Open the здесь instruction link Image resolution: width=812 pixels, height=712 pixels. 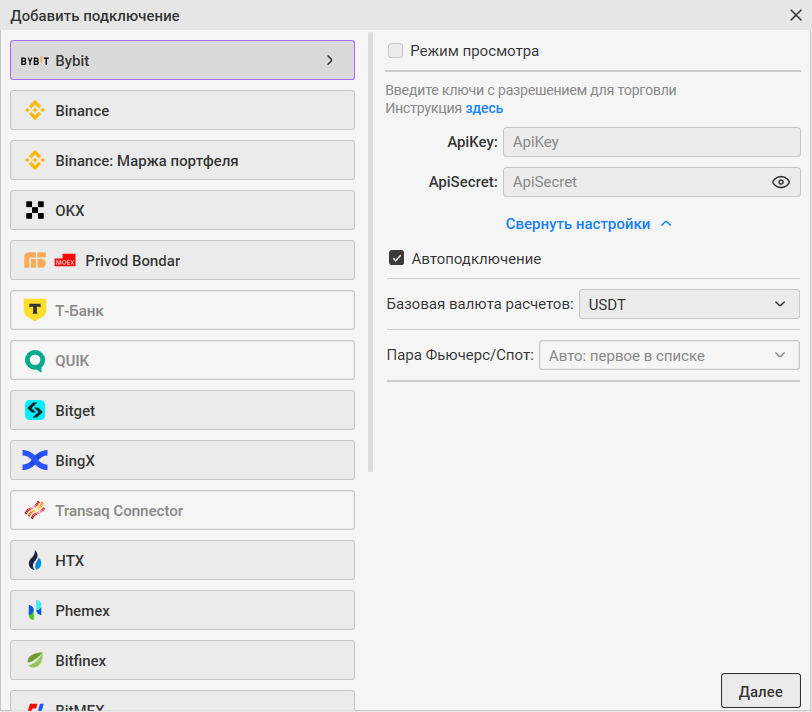[484, 108]
